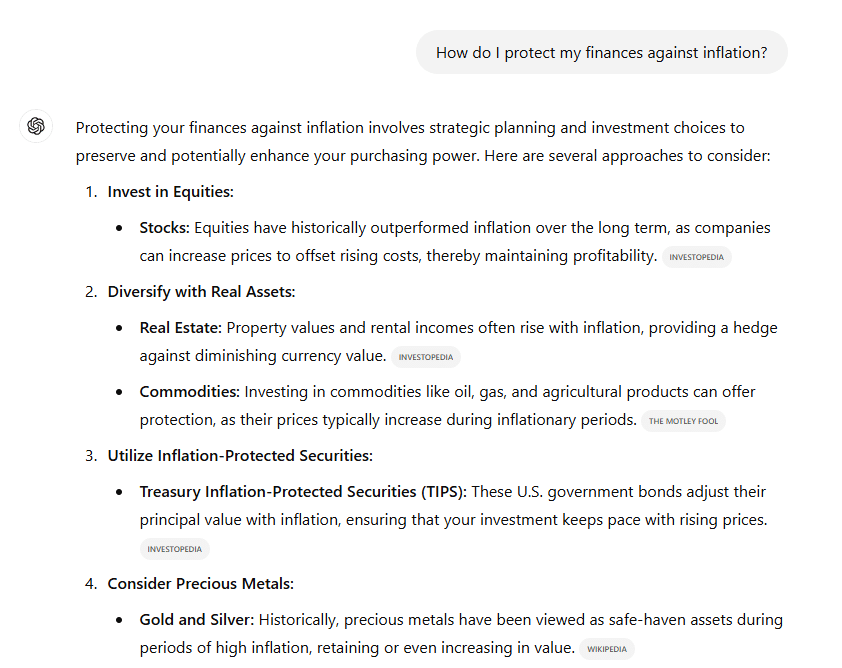Open the Investopedia source chip after Real Estate
The width and height of the screenshot is (842, 668).
426,357
